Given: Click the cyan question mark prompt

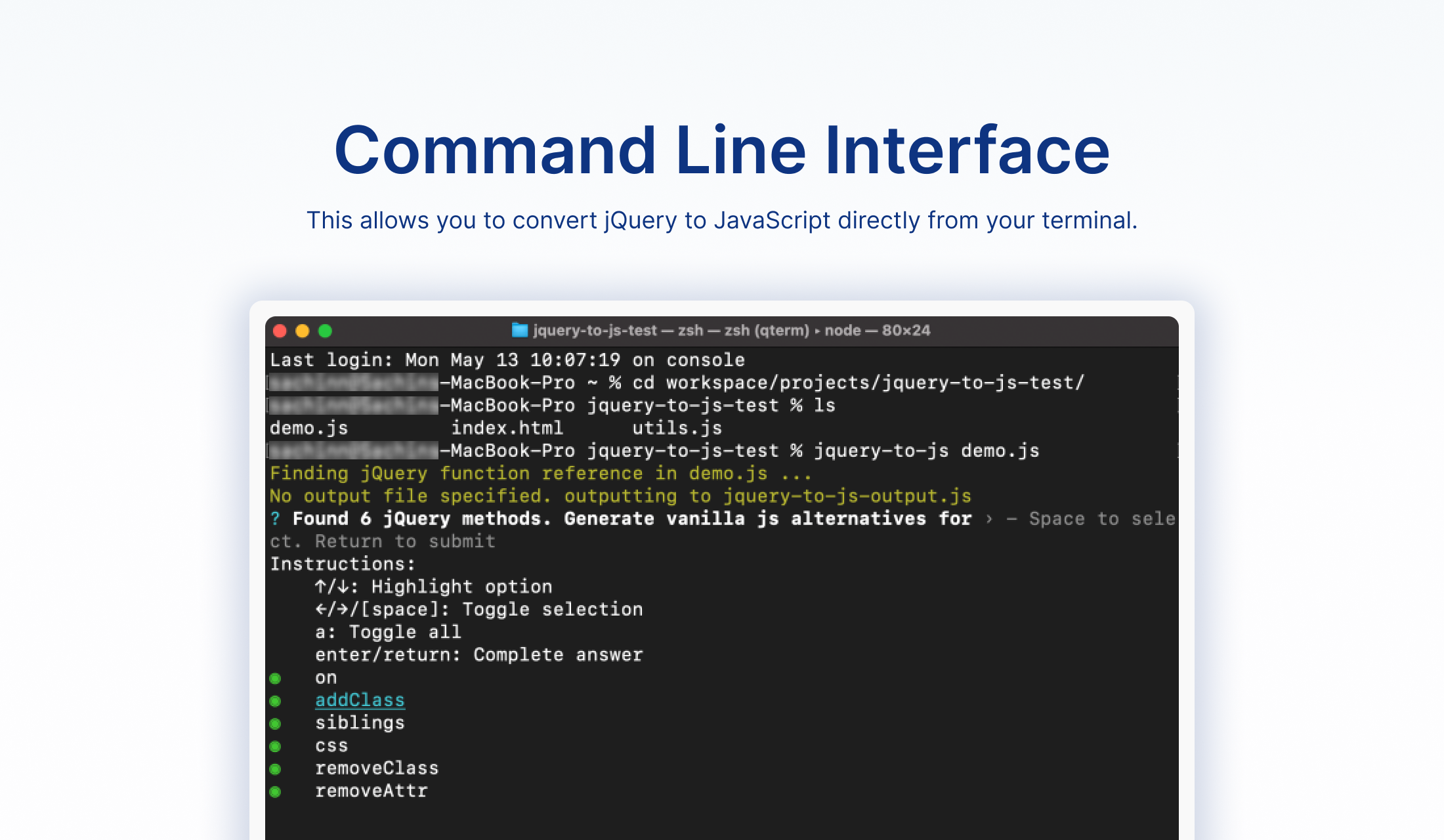Looking at the screenshot, I should click(275, 519).
